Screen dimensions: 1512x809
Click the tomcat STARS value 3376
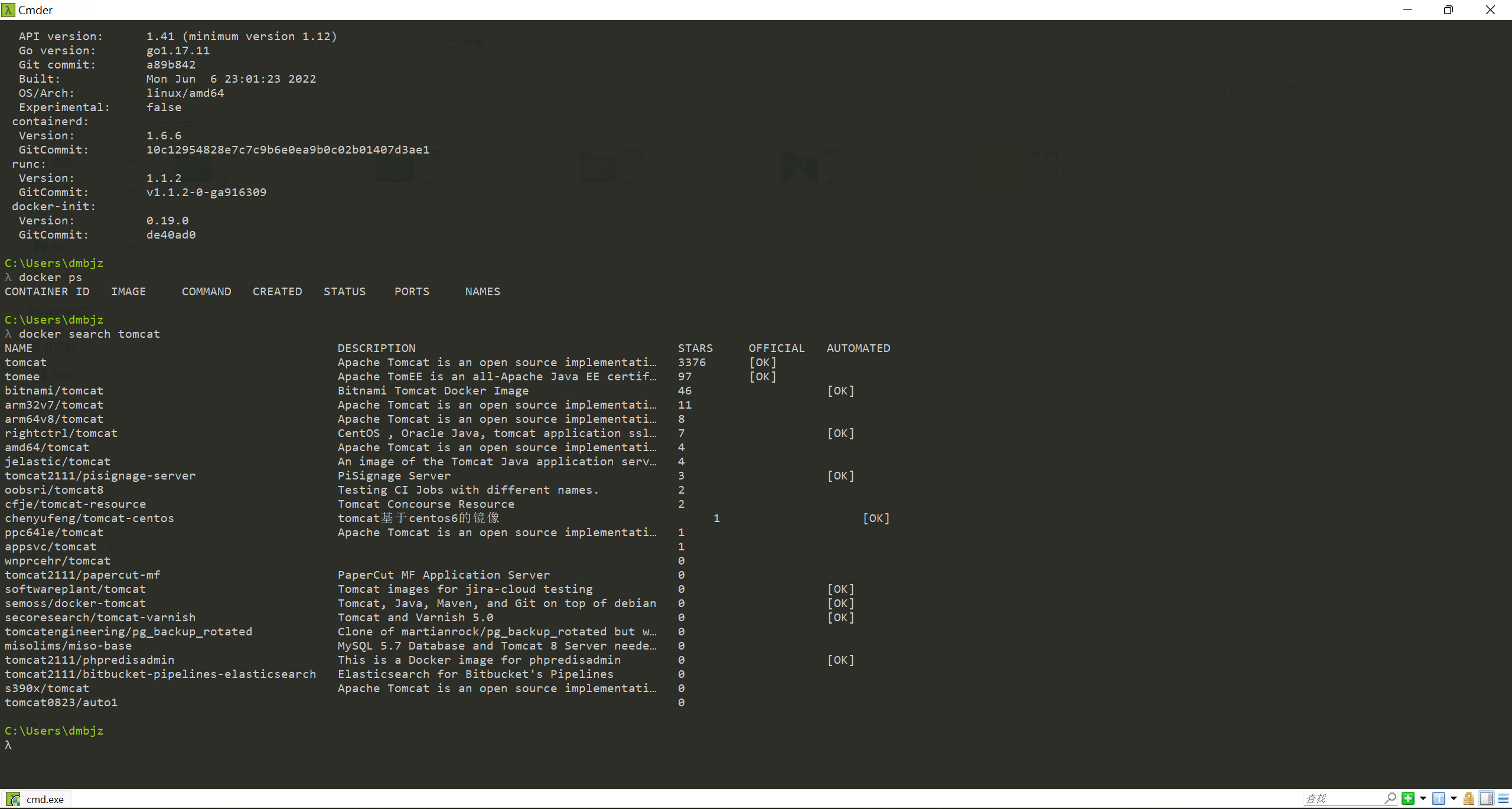tap(692, 363)
